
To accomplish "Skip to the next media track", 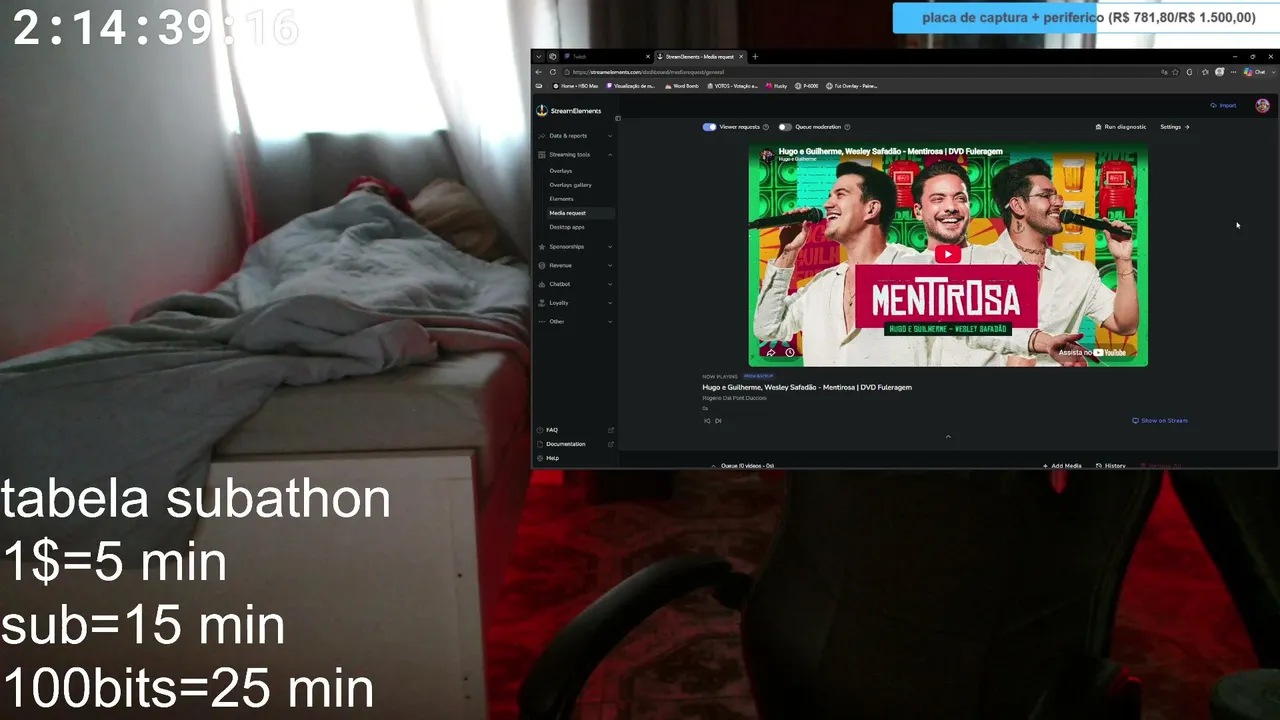I will [x=718, y=421].
